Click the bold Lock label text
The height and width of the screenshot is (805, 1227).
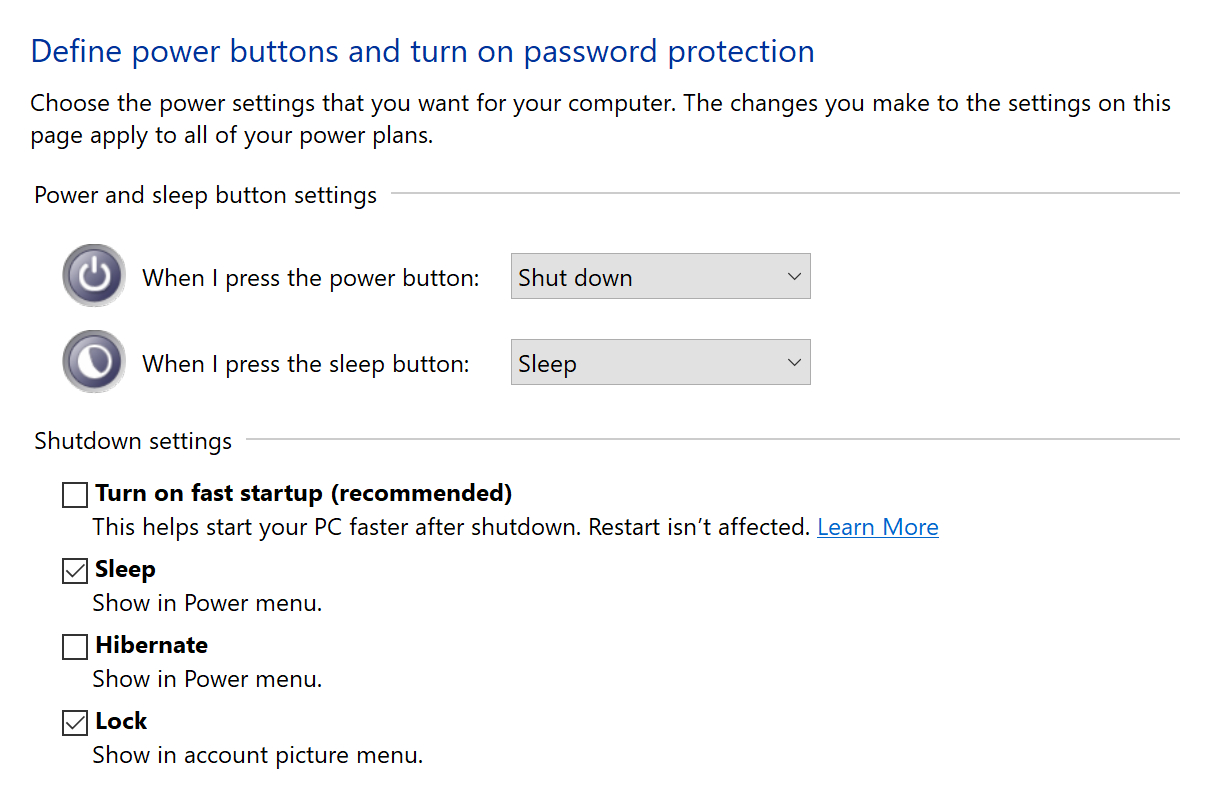(121, 721)
